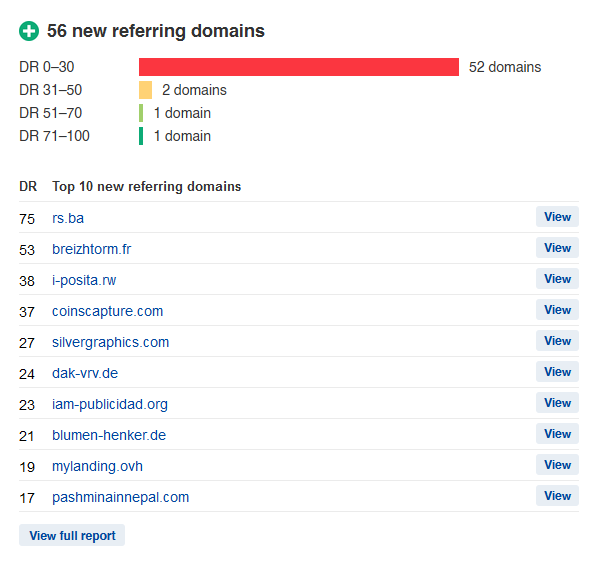Viewport: 598px width, 569px height.
Task: Click View button for coinscapture.com
Action: (557, 310)
